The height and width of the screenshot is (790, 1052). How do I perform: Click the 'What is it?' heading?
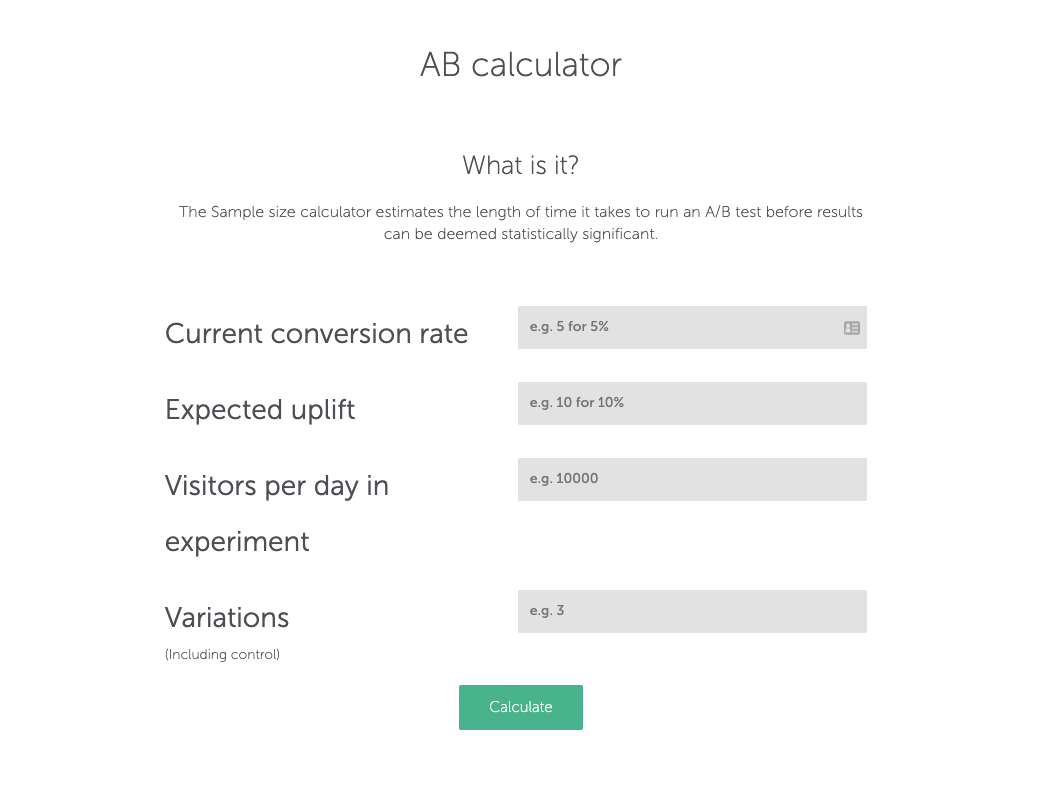520,165
